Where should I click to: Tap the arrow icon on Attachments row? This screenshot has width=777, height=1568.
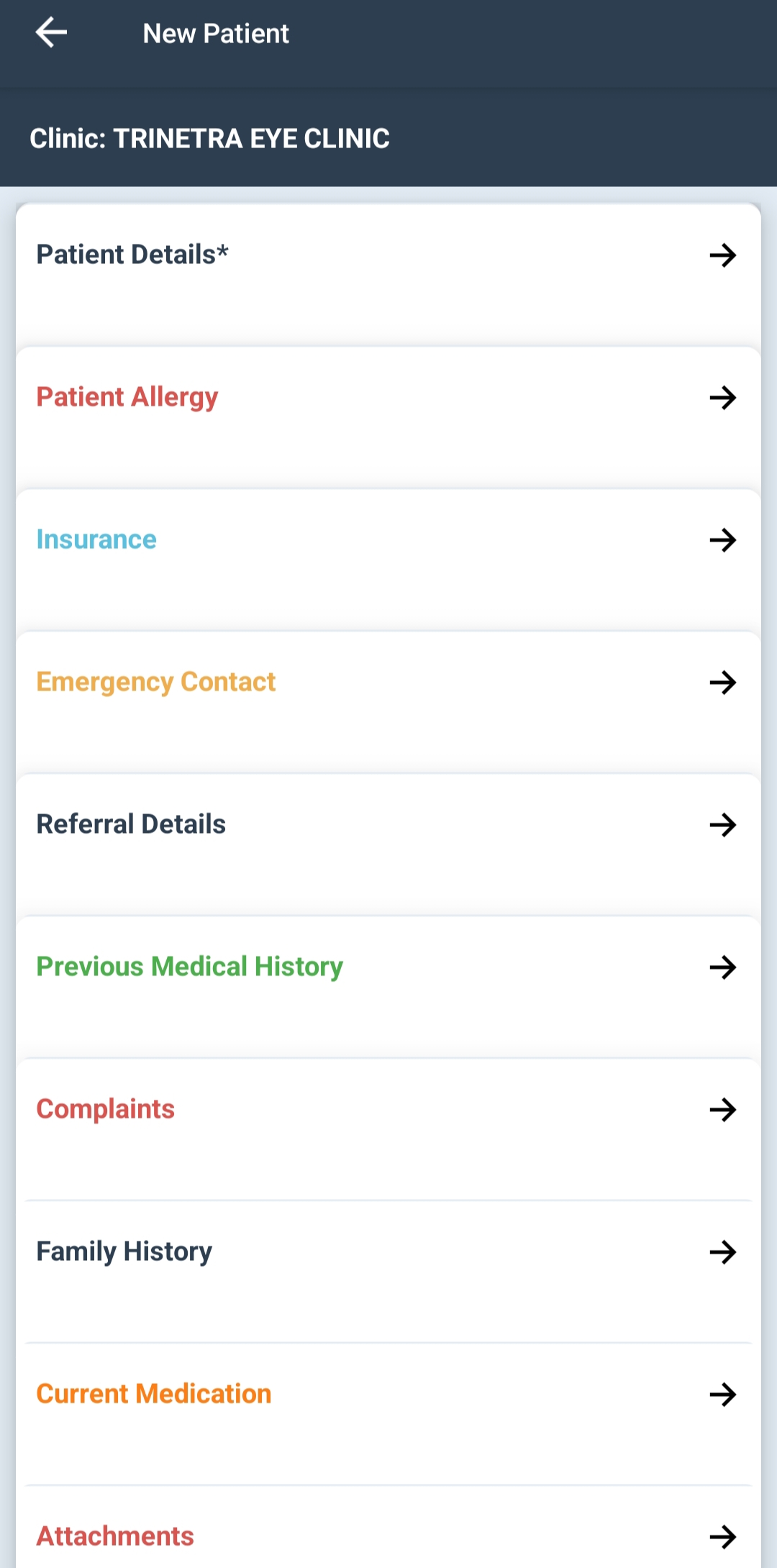pyautogui.click(x=722, y=1537)
